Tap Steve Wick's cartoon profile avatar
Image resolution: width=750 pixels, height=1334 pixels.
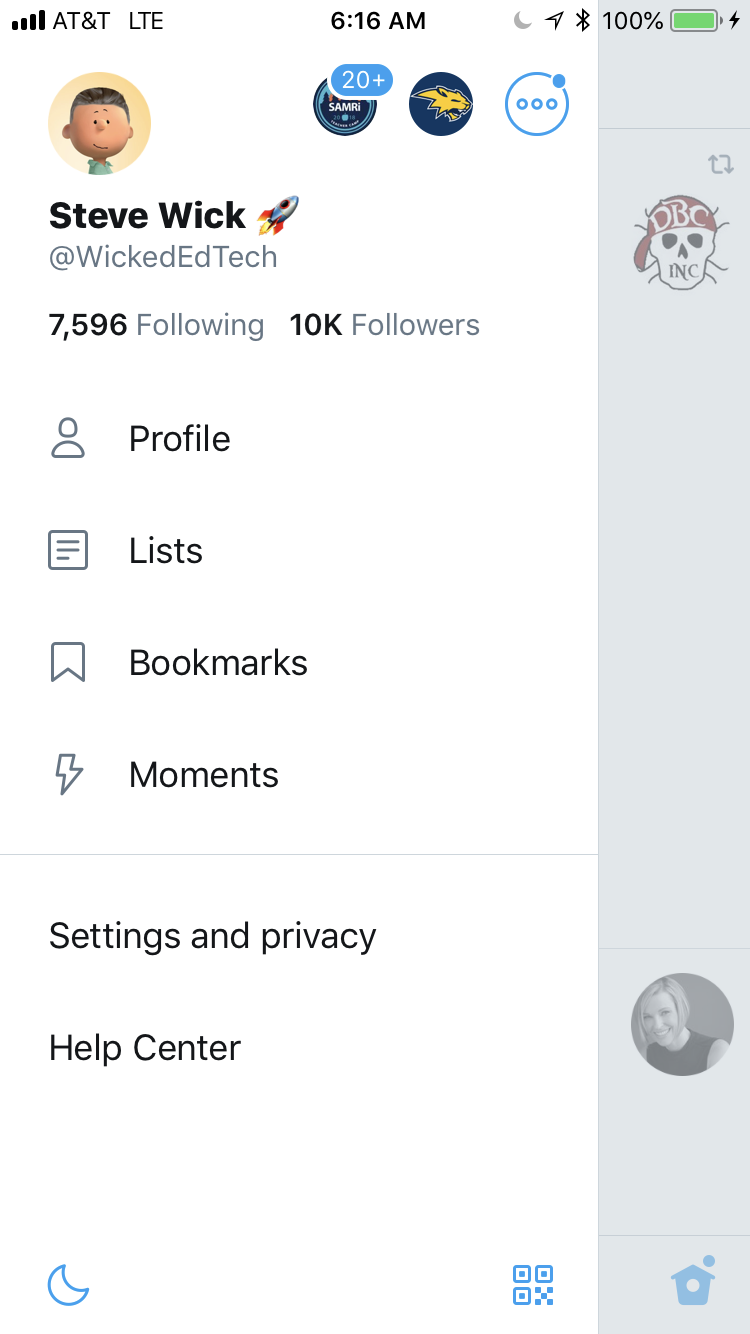99,124
